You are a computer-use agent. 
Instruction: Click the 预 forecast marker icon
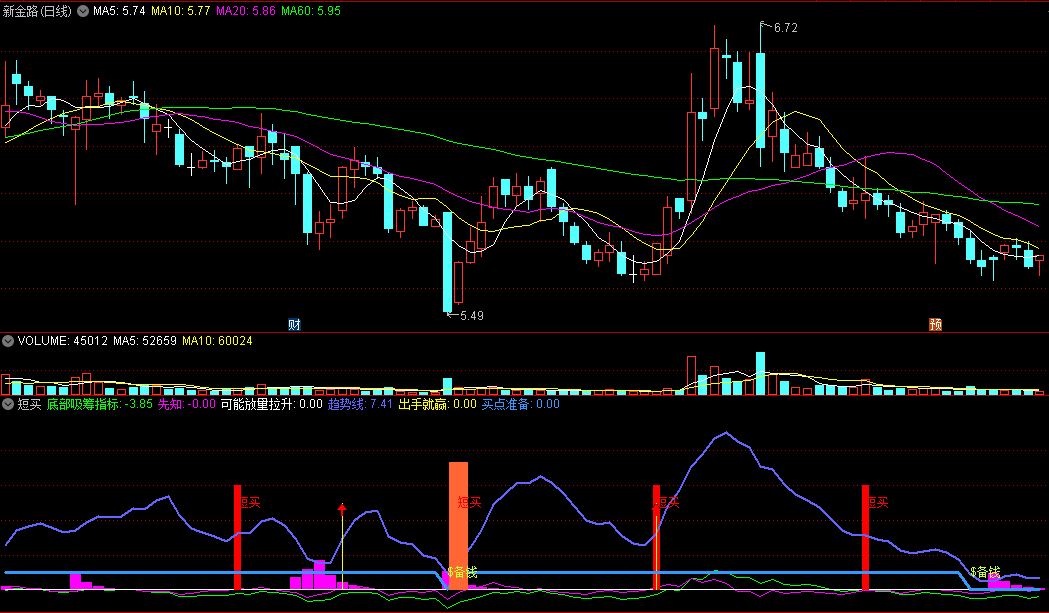coord(935,325)
